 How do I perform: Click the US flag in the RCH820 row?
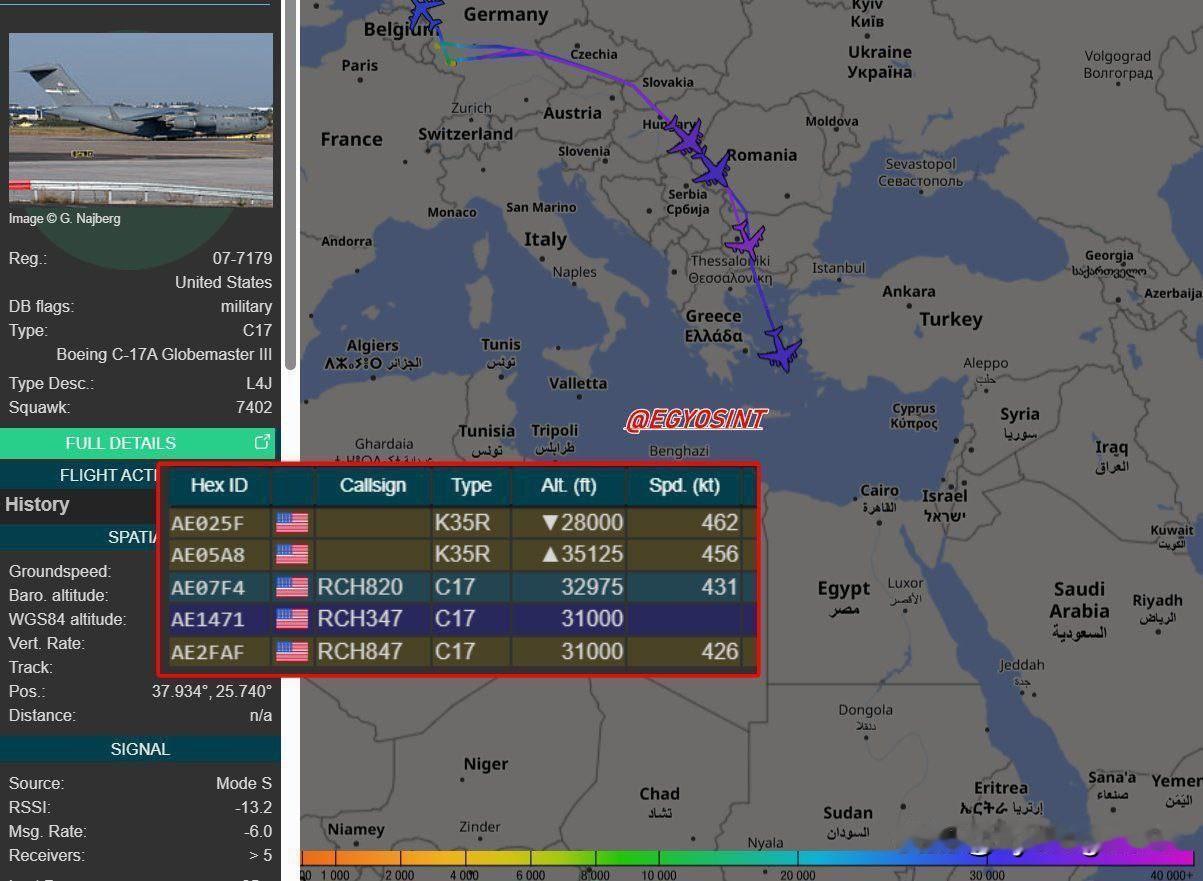tap(292, 587)
